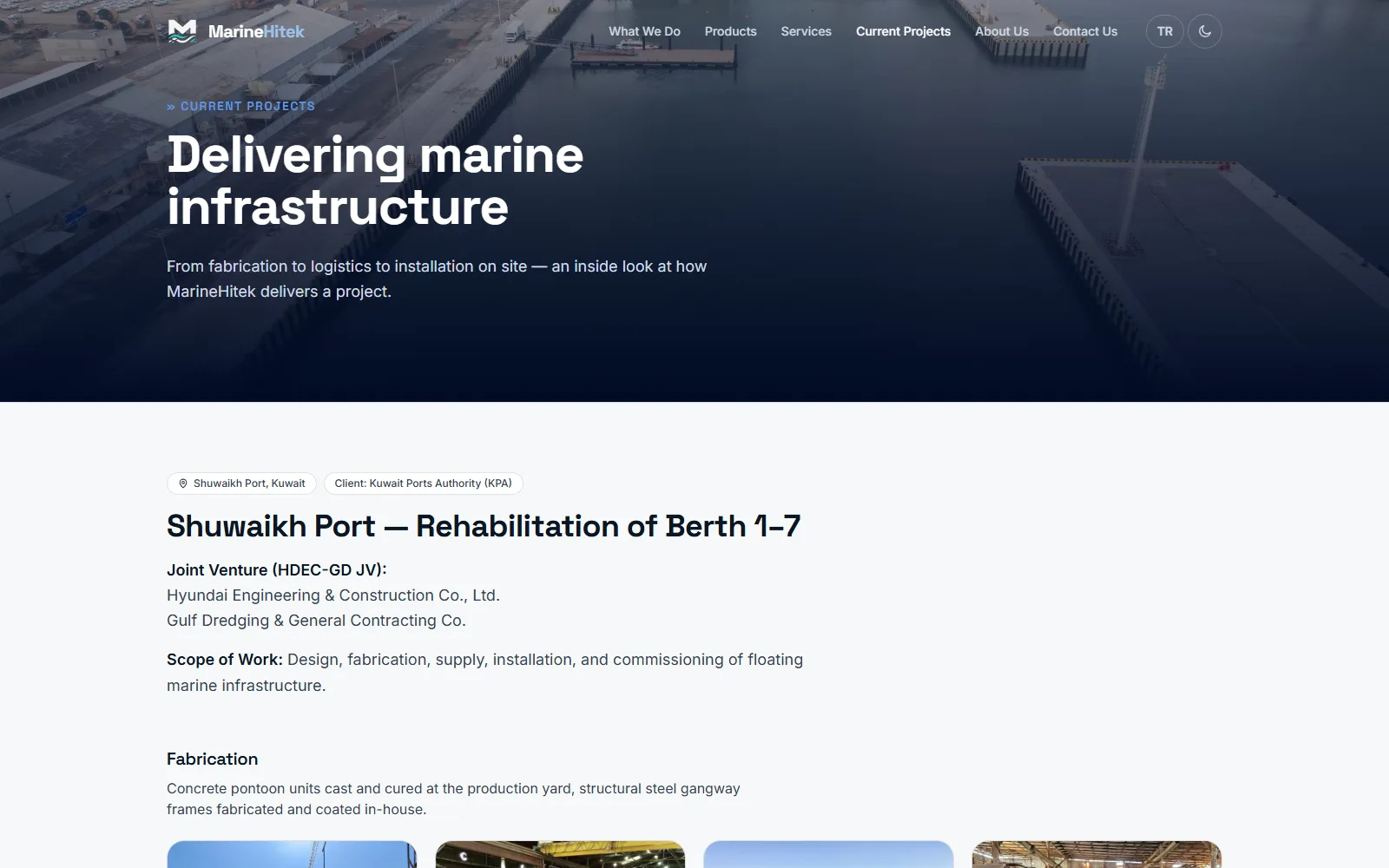Click the Hyundai Engineering & Construction text

[x=333, y=595]
